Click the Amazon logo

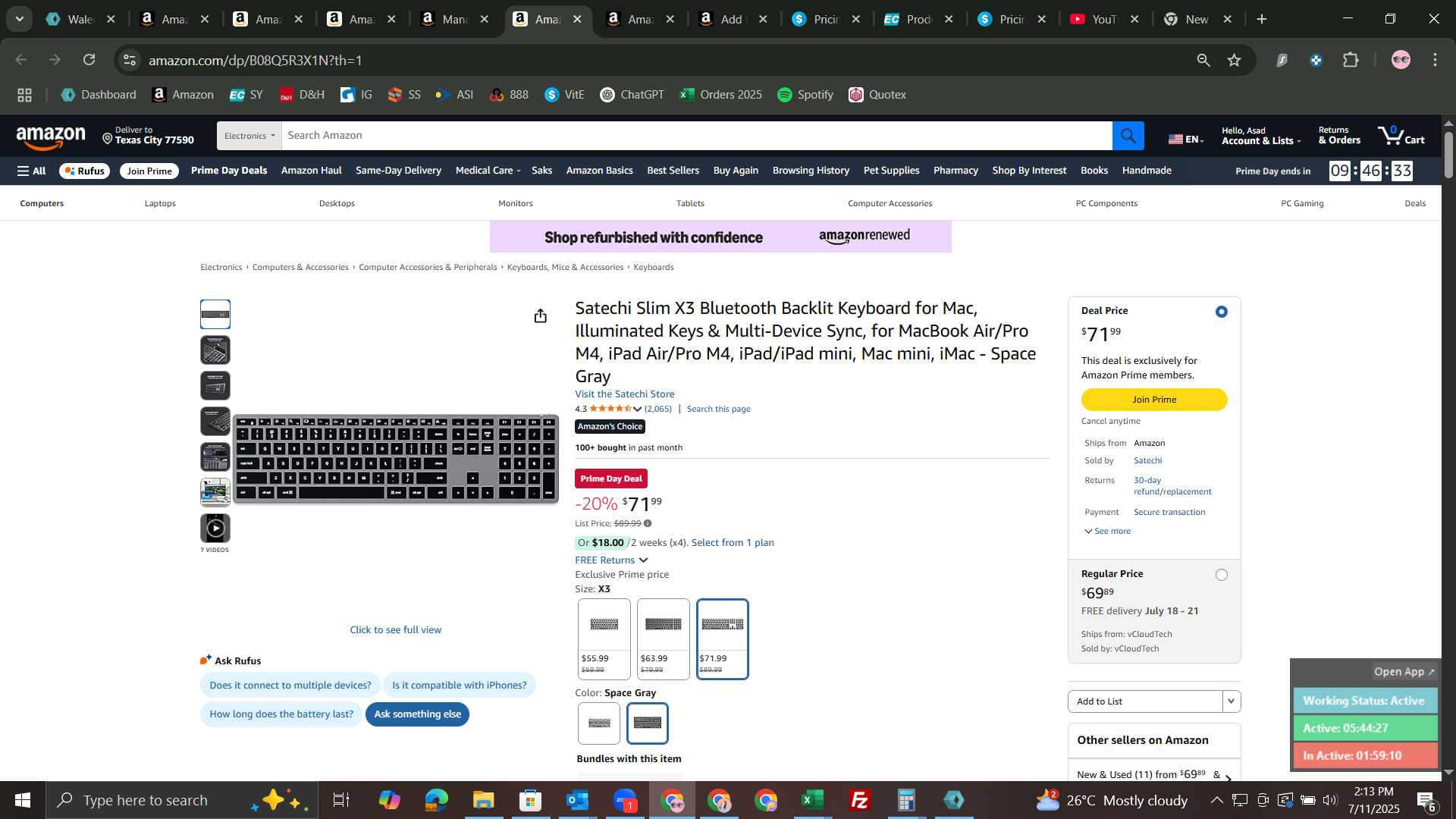pyautogui.click(x=51, y=137)
